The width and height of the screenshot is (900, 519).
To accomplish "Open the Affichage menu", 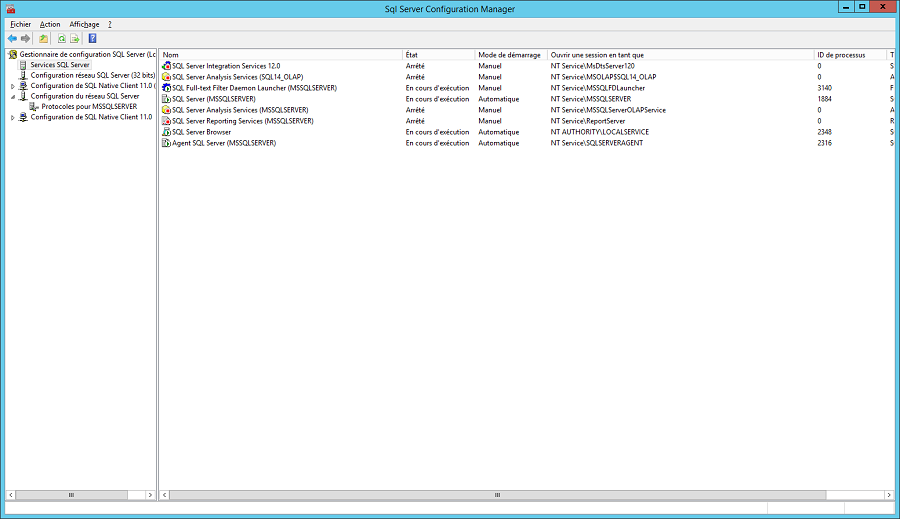I will [84, 24].
